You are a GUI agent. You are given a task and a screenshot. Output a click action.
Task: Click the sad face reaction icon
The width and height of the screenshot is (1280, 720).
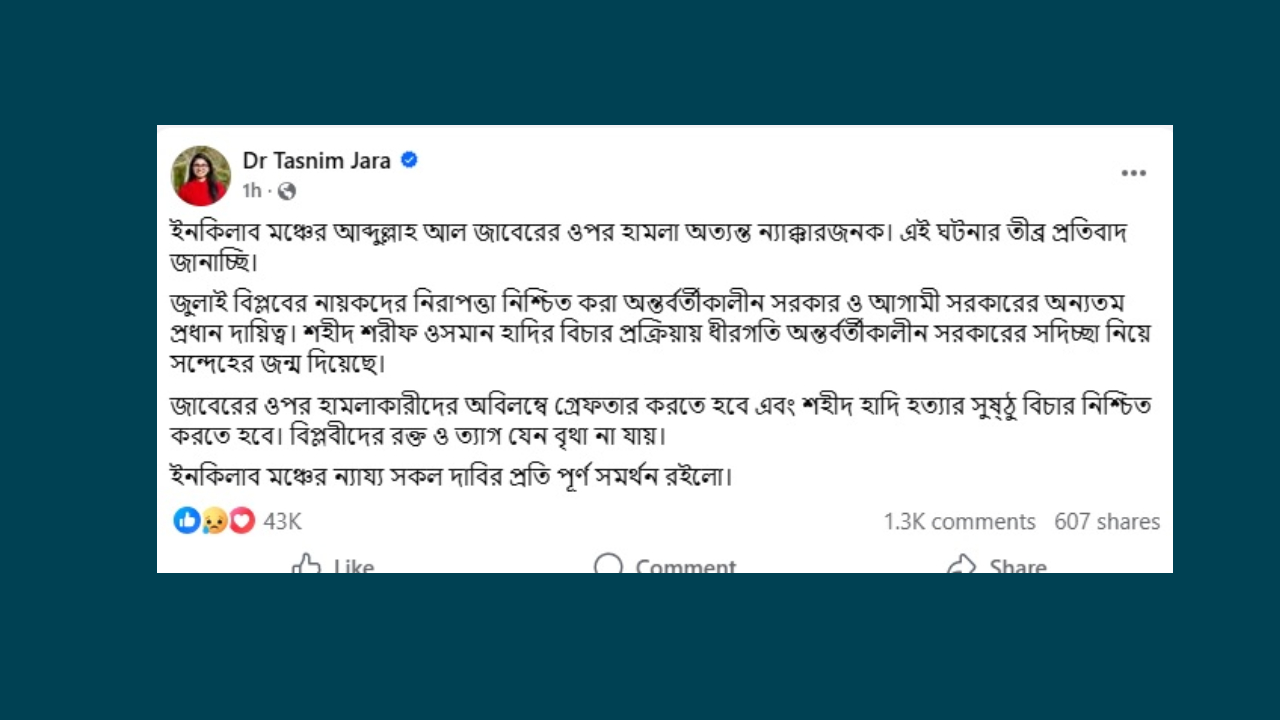click(214, 520)
